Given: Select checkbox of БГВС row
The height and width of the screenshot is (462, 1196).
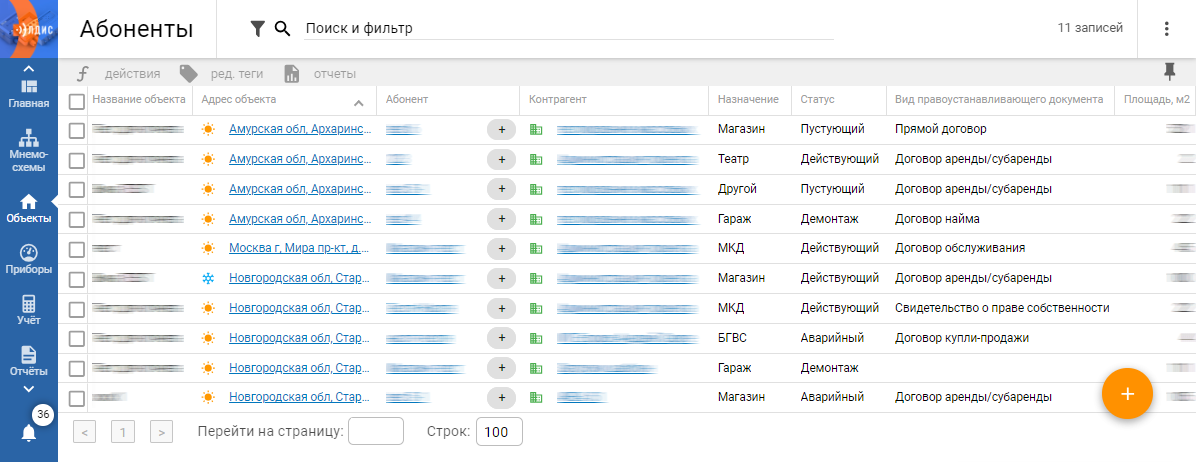Looking at the screenshot, I should 76,338.
